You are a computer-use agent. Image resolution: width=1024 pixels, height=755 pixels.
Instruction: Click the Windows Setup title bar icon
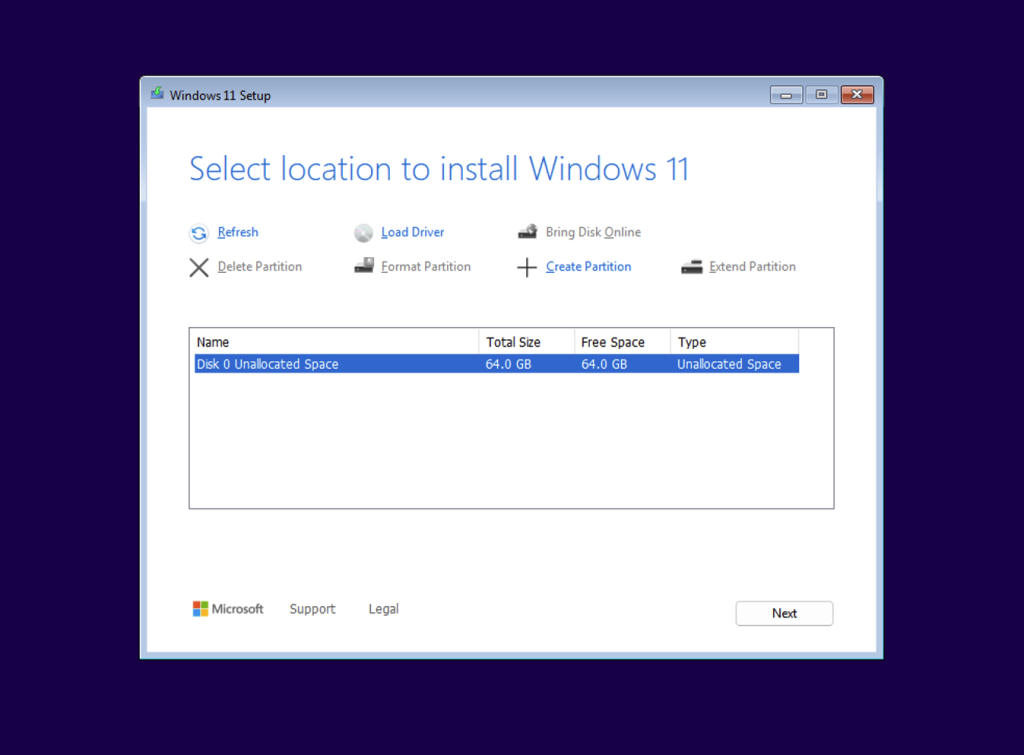click(157, 95)
